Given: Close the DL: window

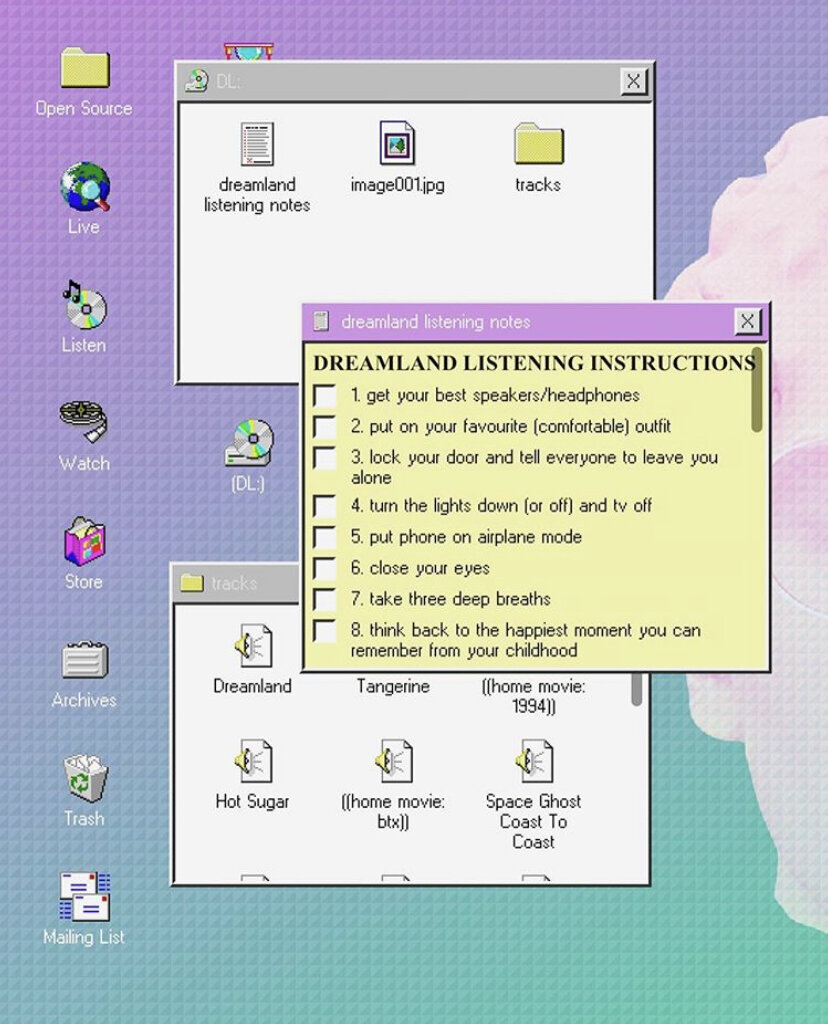Looking at the screenshot, I should (633, 81).
